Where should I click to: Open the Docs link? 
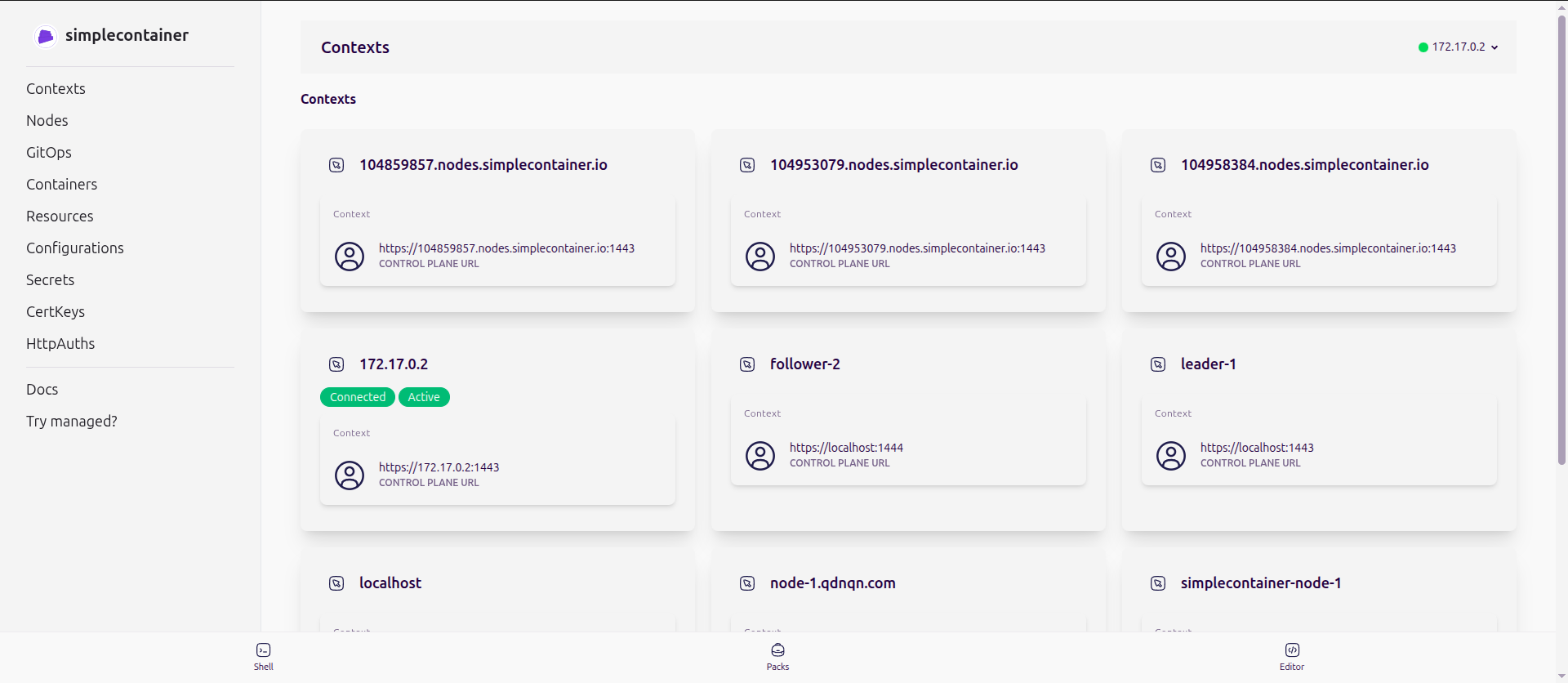pos(42,390)
